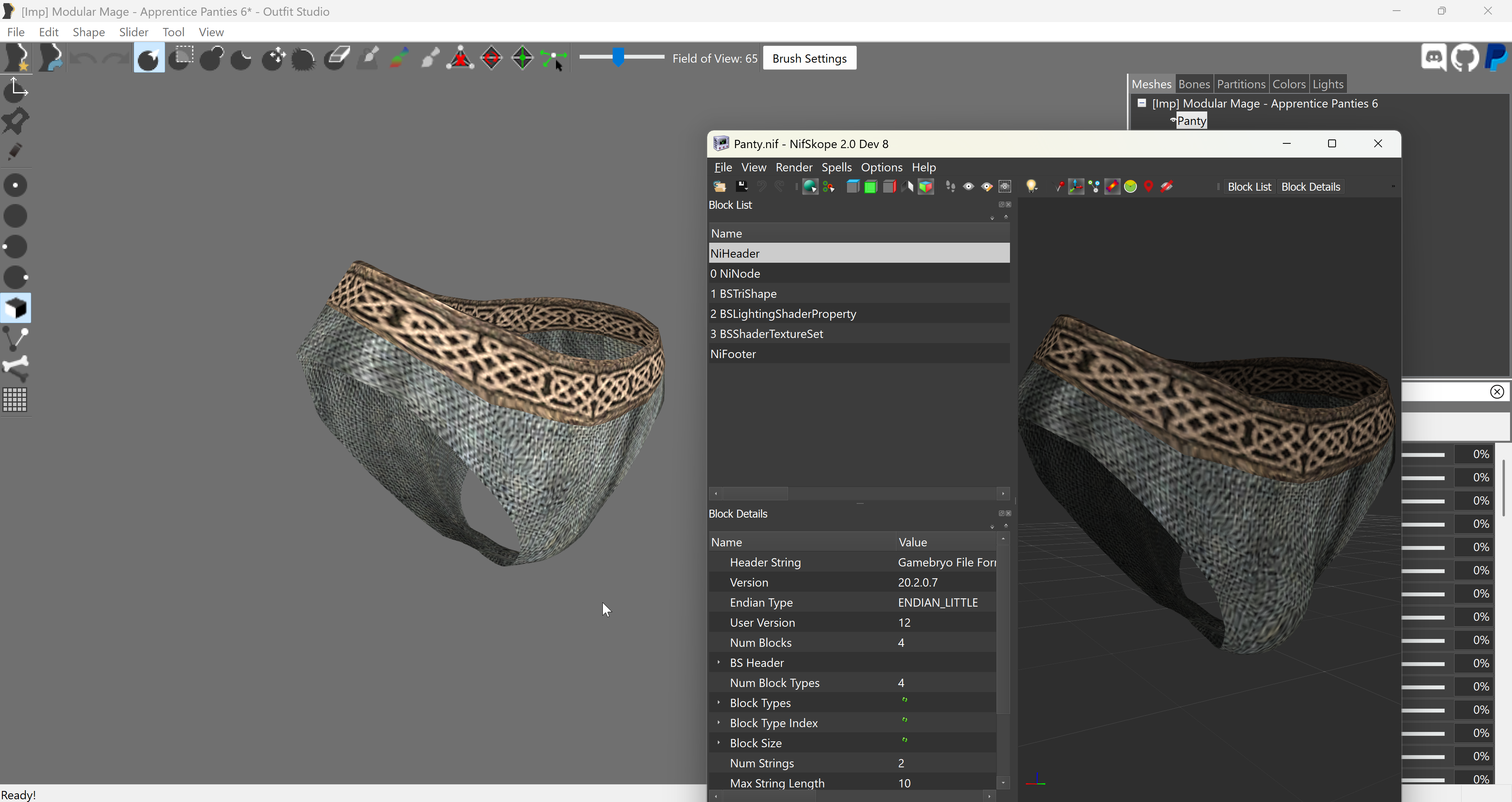Toggle wireframe grid view in sidebar
Screen dimensions: 1512x802
click(x=16, y=400)
